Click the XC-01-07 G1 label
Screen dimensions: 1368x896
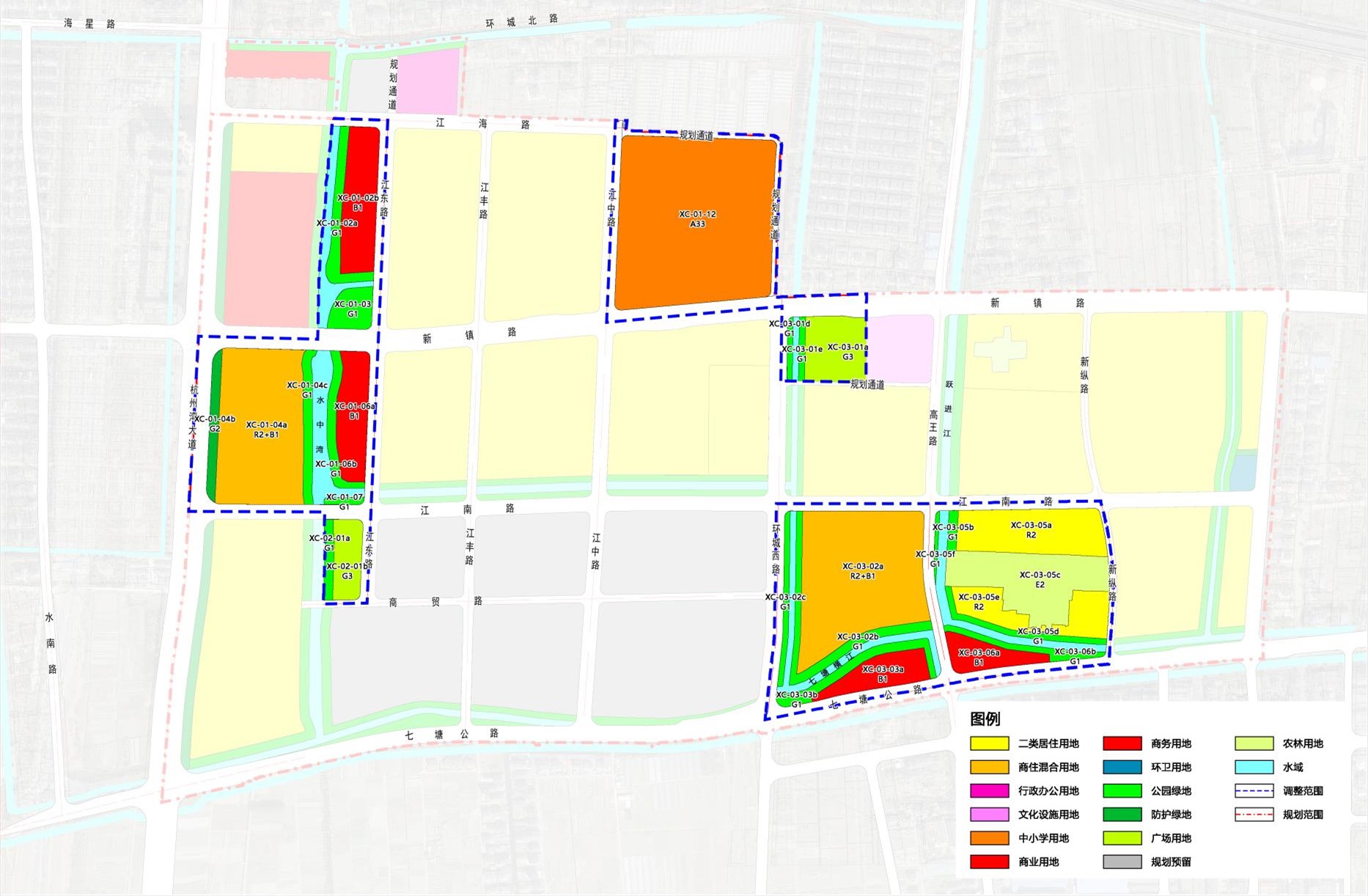click(x=344, y=502)
